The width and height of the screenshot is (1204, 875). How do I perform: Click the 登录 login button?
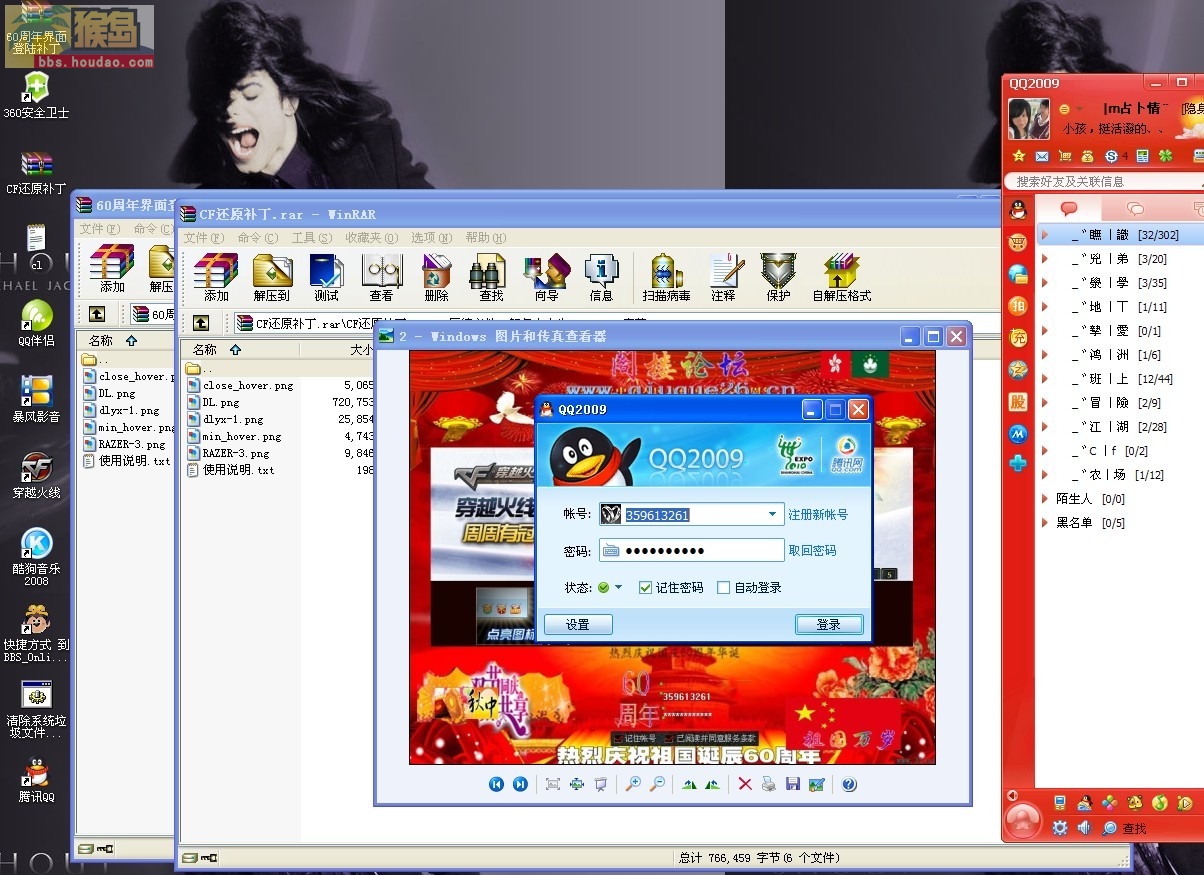[x=829, y=624]
